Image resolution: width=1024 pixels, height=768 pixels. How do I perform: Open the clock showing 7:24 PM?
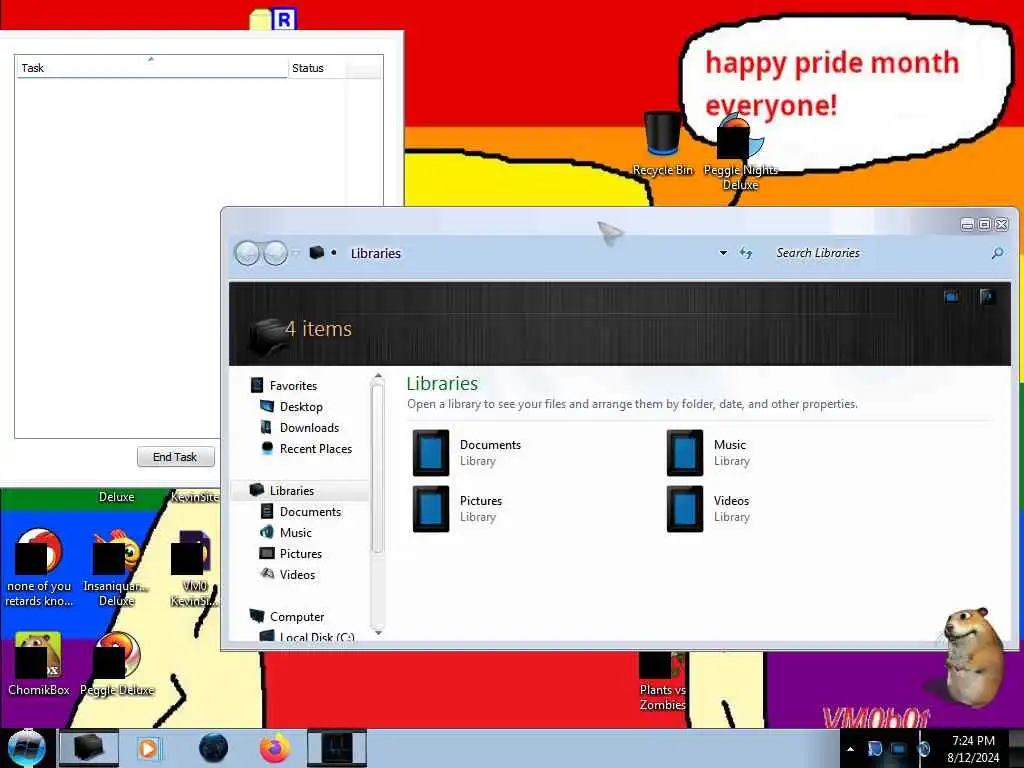973,749
